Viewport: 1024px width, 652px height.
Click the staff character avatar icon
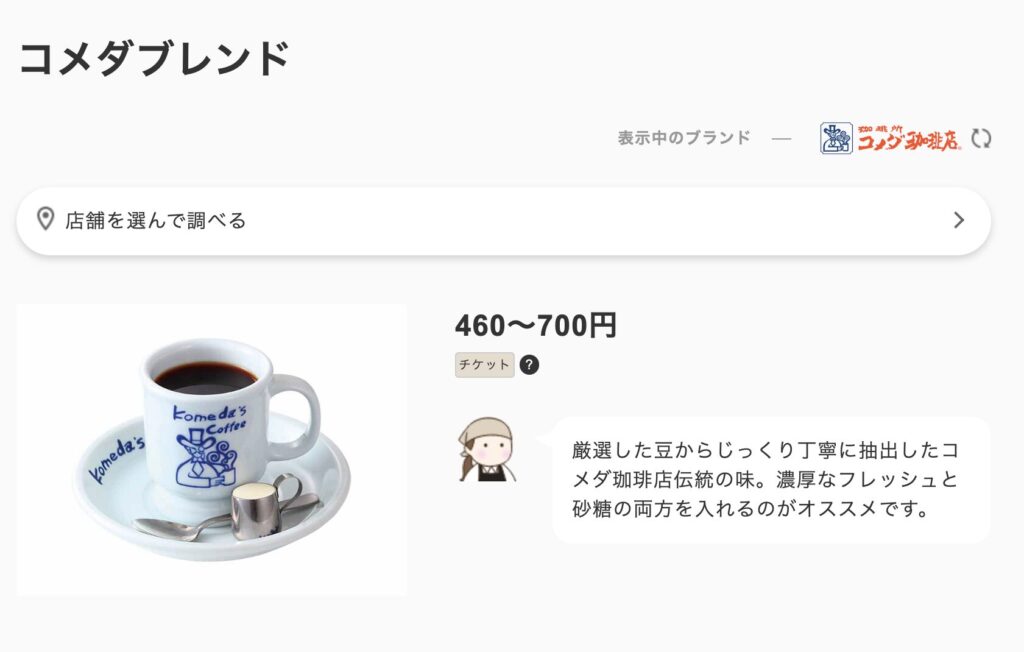click(487, 450)
